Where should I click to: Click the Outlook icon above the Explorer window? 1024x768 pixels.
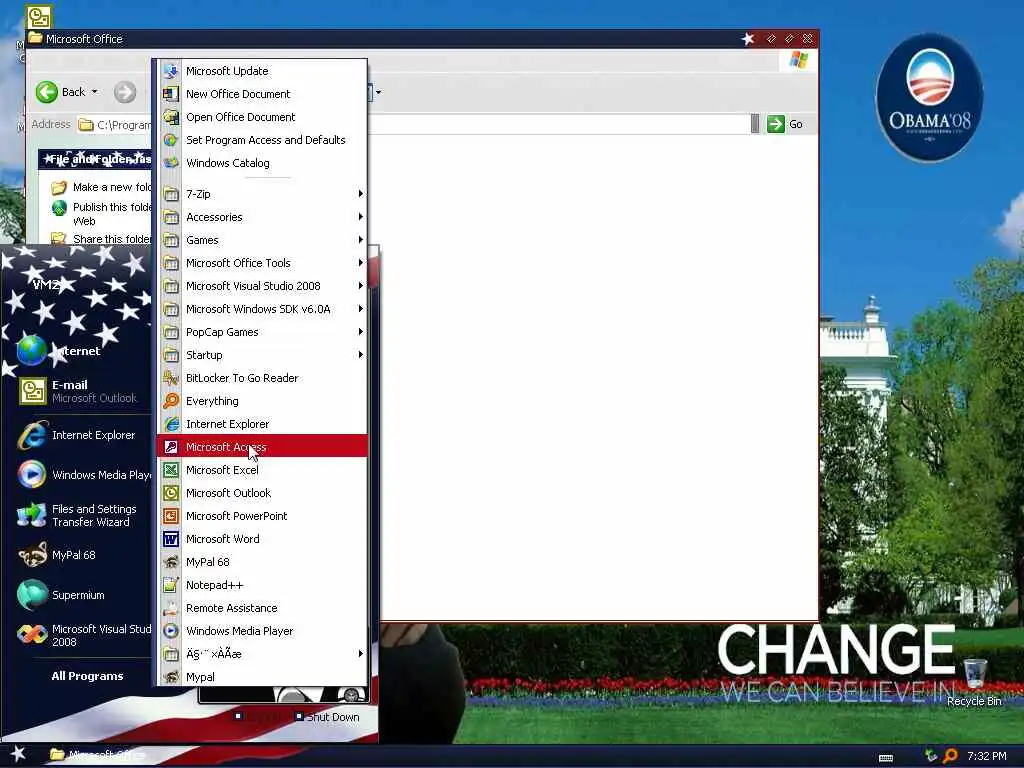39,17
